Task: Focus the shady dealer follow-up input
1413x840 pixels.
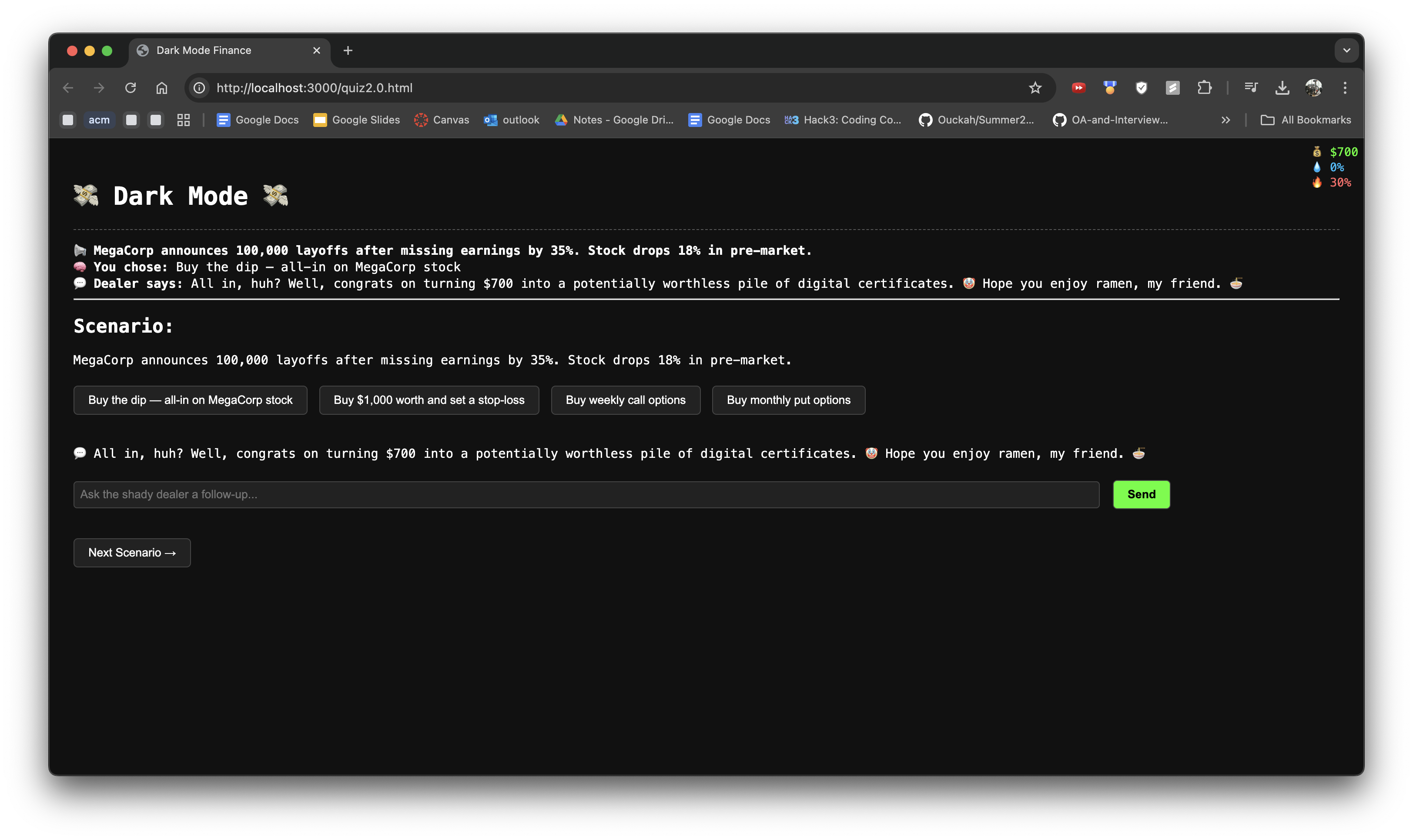Action: pyautogui.click(x=586, y=495)
